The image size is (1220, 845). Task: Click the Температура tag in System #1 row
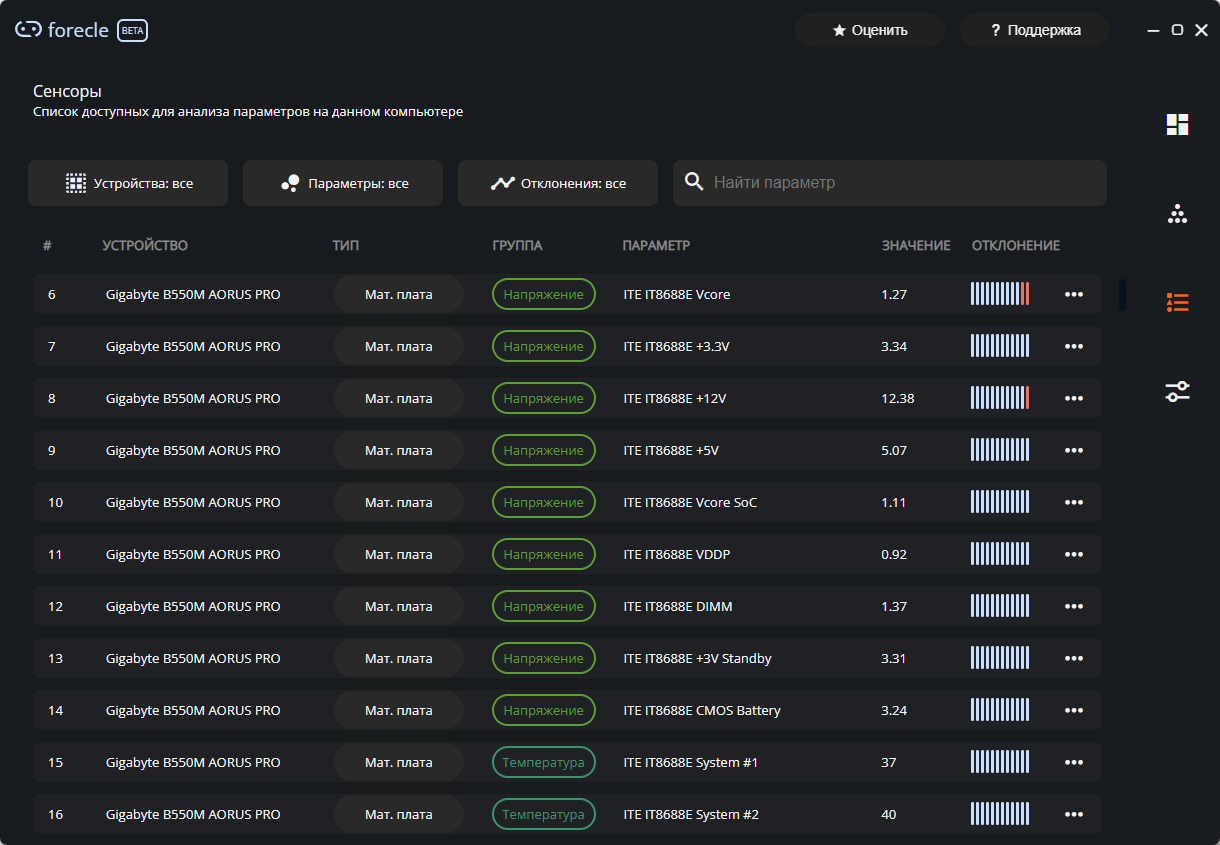pyautogui.click(x=543, y=762)
